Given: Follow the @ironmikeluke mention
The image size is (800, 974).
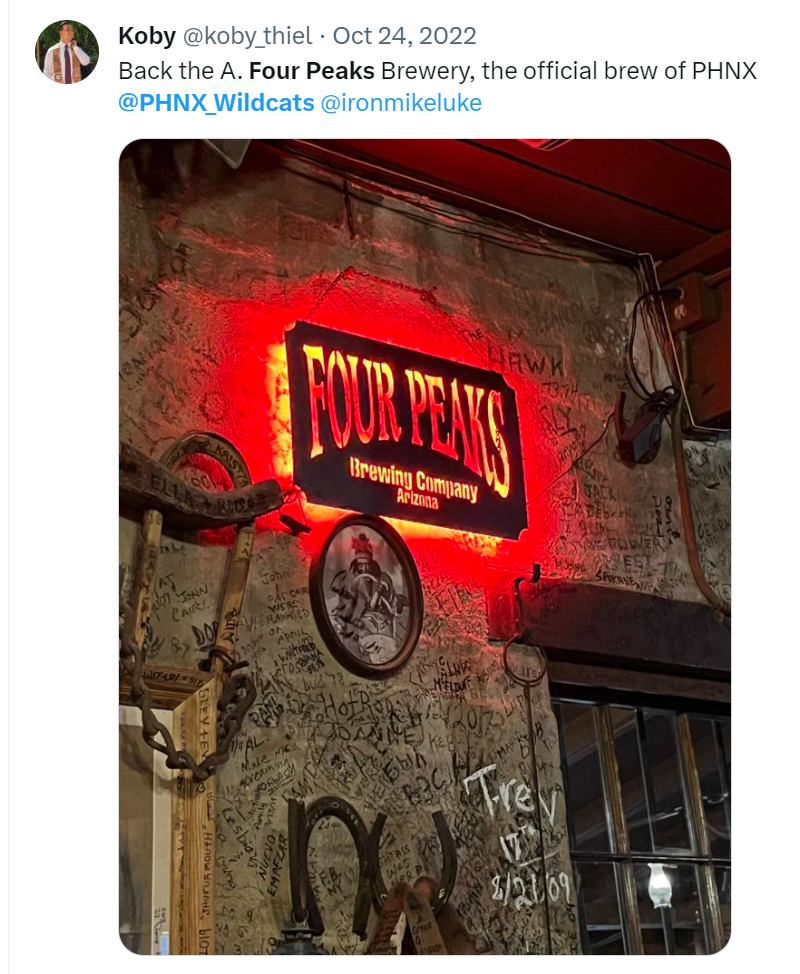Looking at the screenshot, I should [401, 102].
